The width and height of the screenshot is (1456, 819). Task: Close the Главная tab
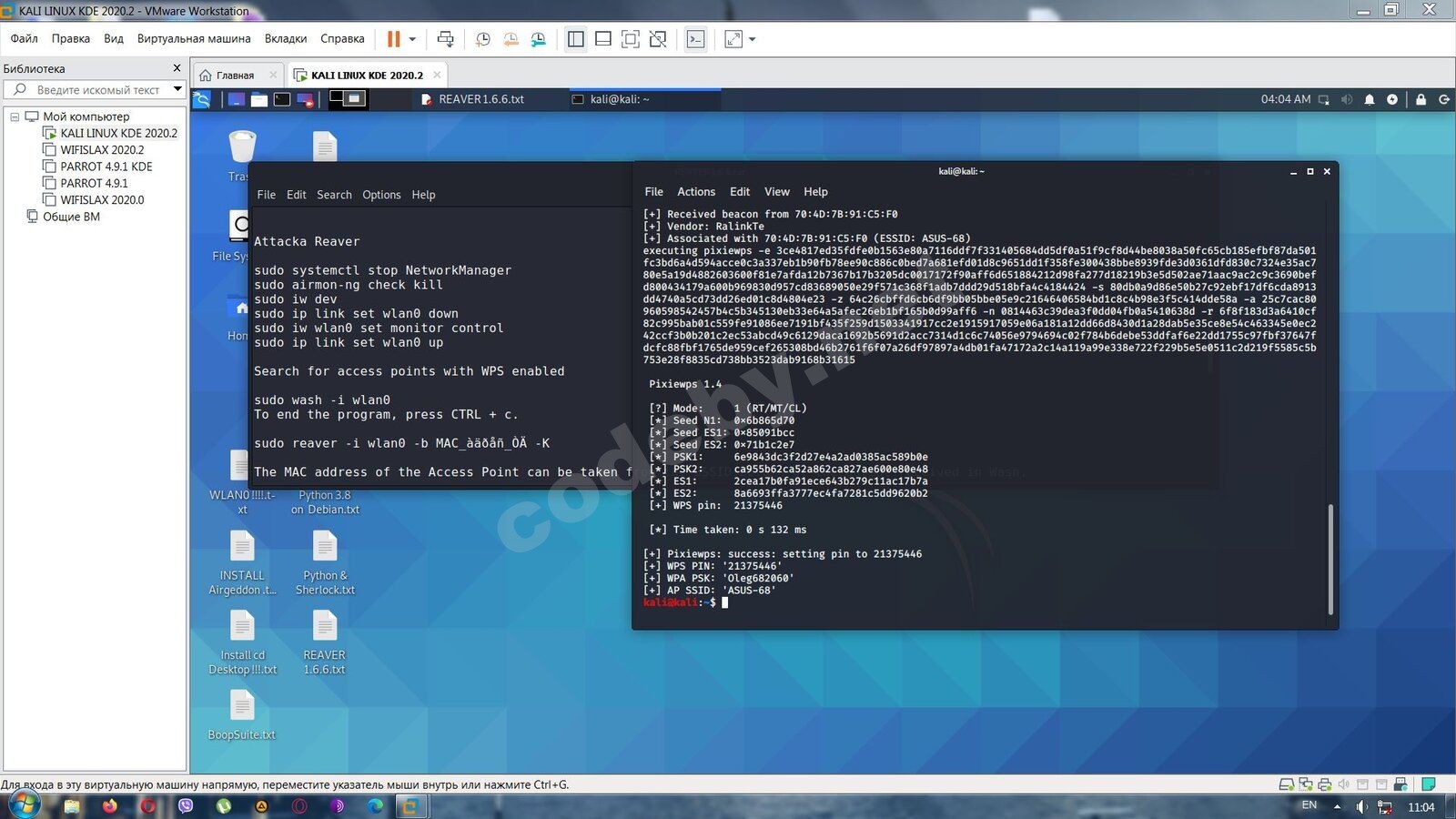tap(273, 76)
